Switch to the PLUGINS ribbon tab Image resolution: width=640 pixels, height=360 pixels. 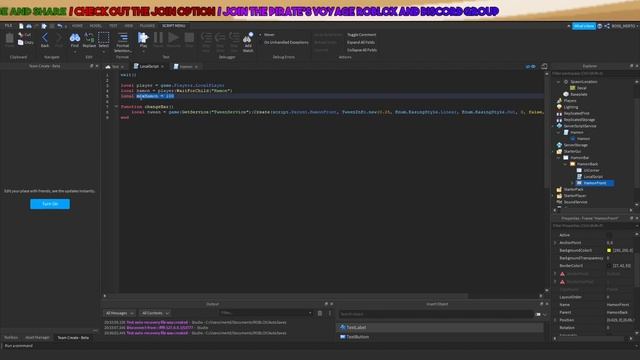[147, 26]
